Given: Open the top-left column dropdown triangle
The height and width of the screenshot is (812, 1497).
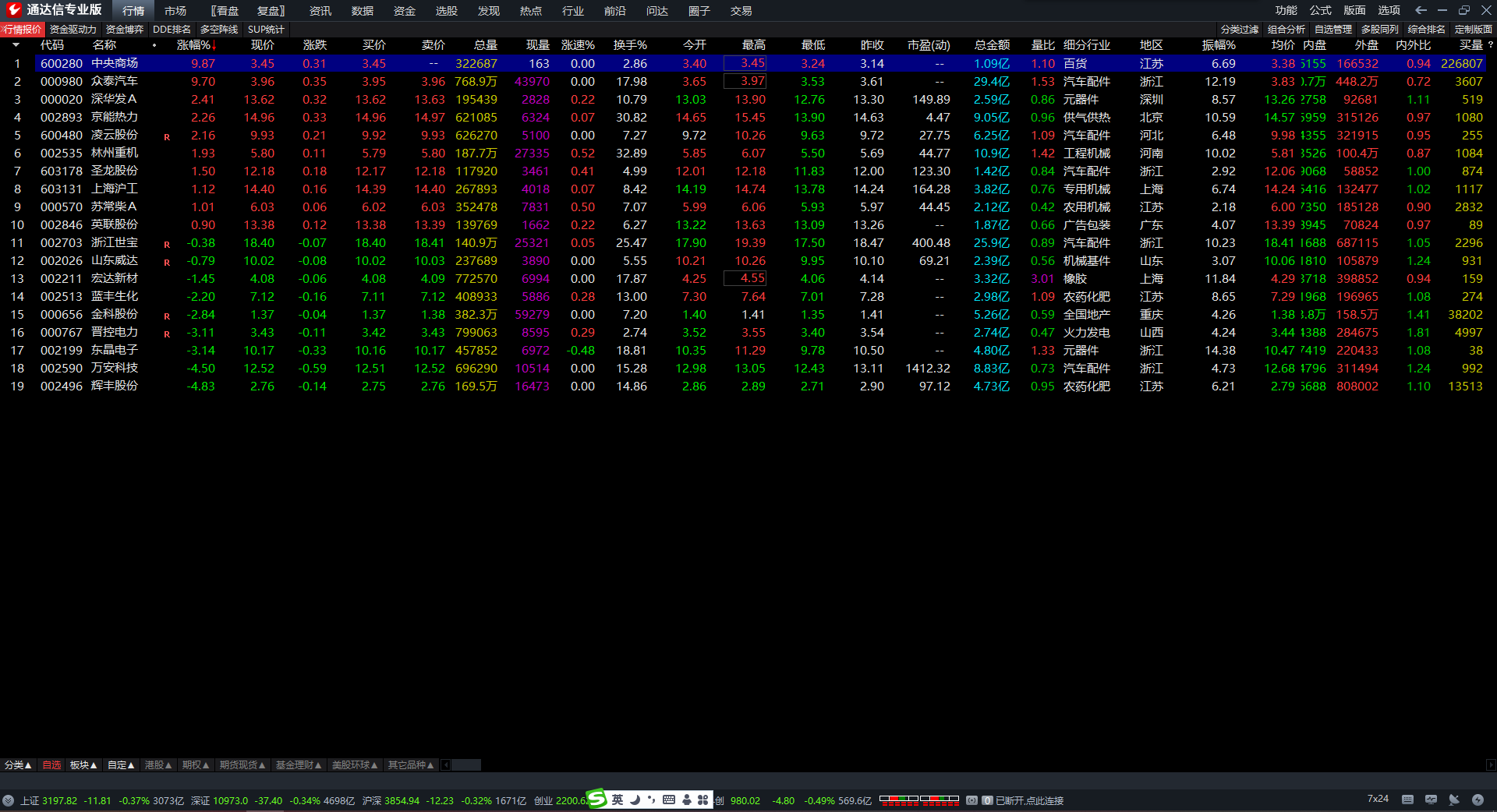Looking at the screenshot, I should [16, 45].
